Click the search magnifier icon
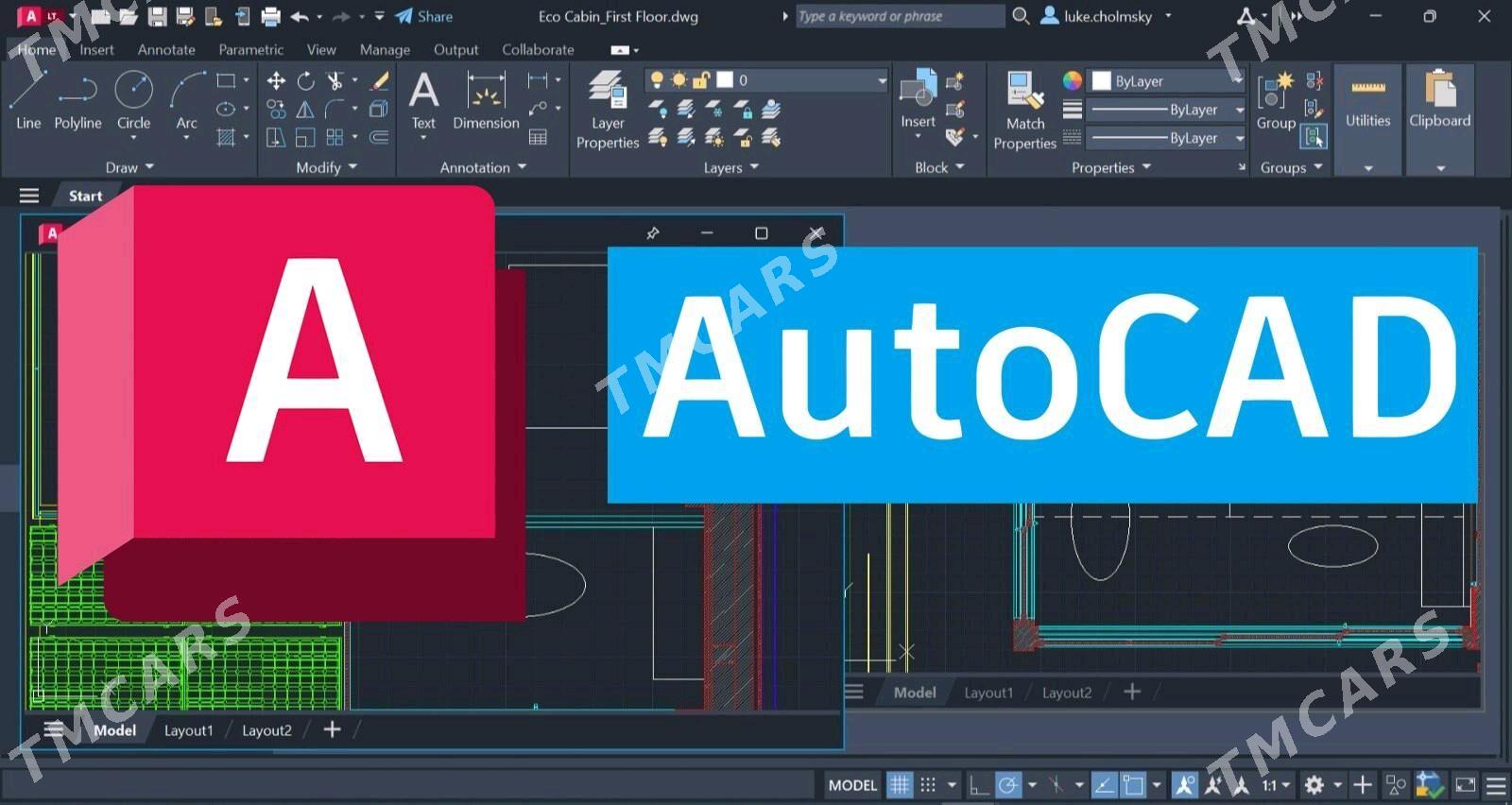The image size is (1512, 805). 1021,16
